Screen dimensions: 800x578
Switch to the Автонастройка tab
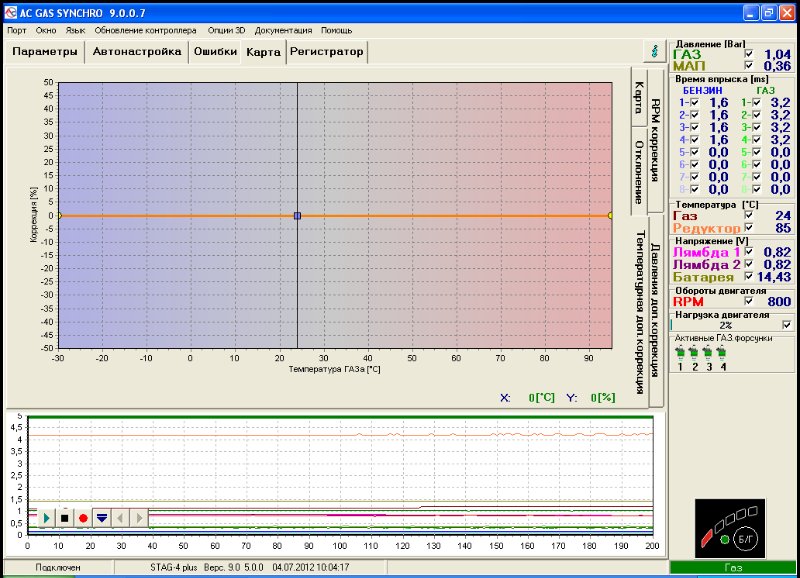(137, 51)
